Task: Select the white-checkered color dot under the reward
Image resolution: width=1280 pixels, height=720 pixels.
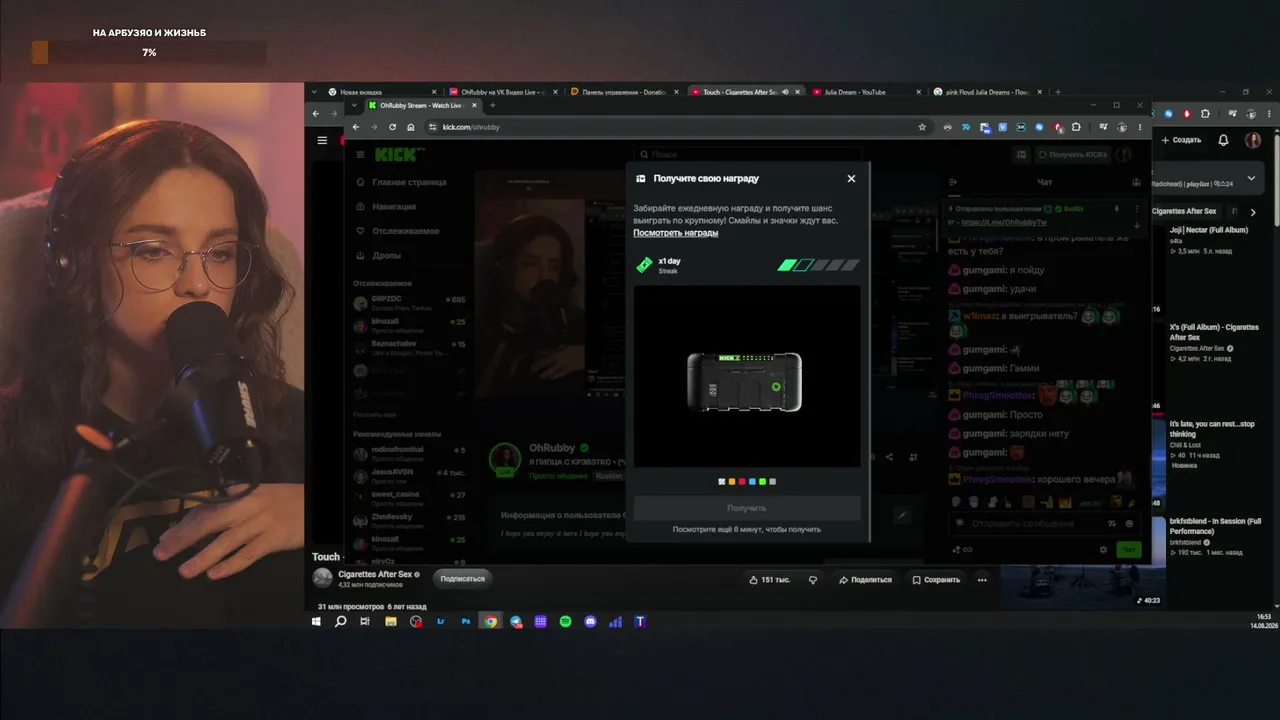Action: [x=722, y=482]
